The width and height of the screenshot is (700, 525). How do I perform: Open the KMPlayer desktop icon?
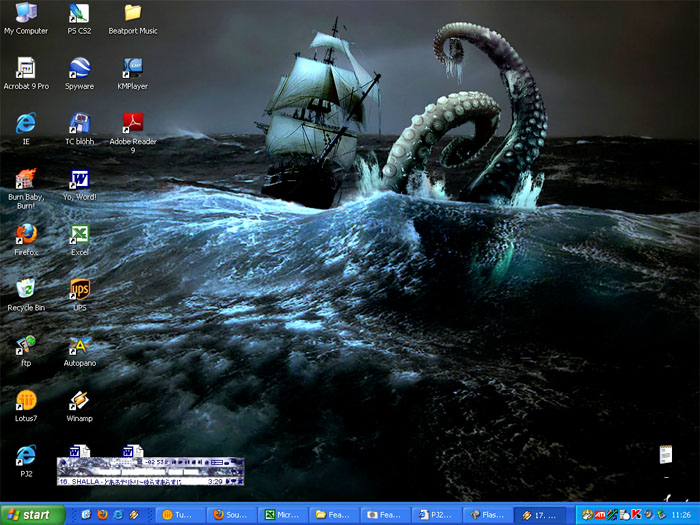(132, 68)
